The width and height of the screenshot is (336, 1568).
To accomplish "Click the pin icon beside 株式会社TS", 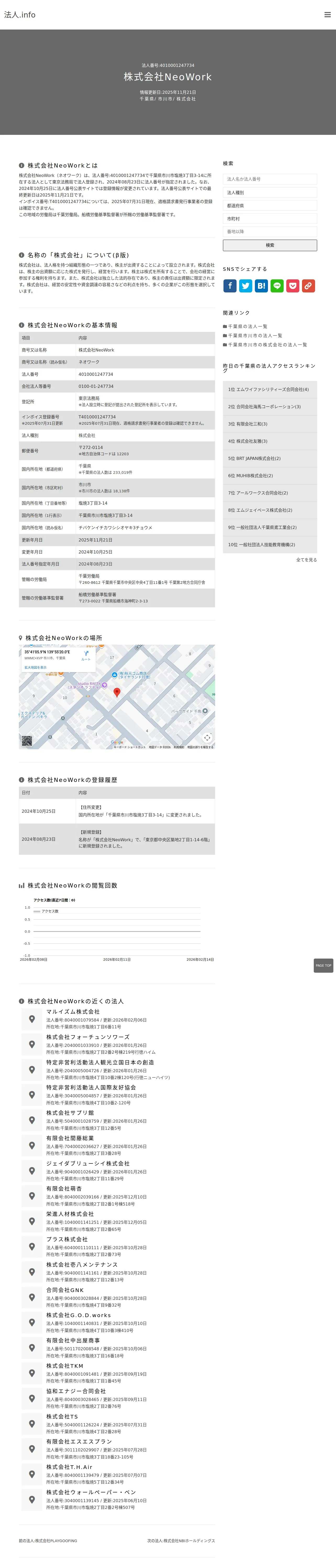I will coord(32,1424).
